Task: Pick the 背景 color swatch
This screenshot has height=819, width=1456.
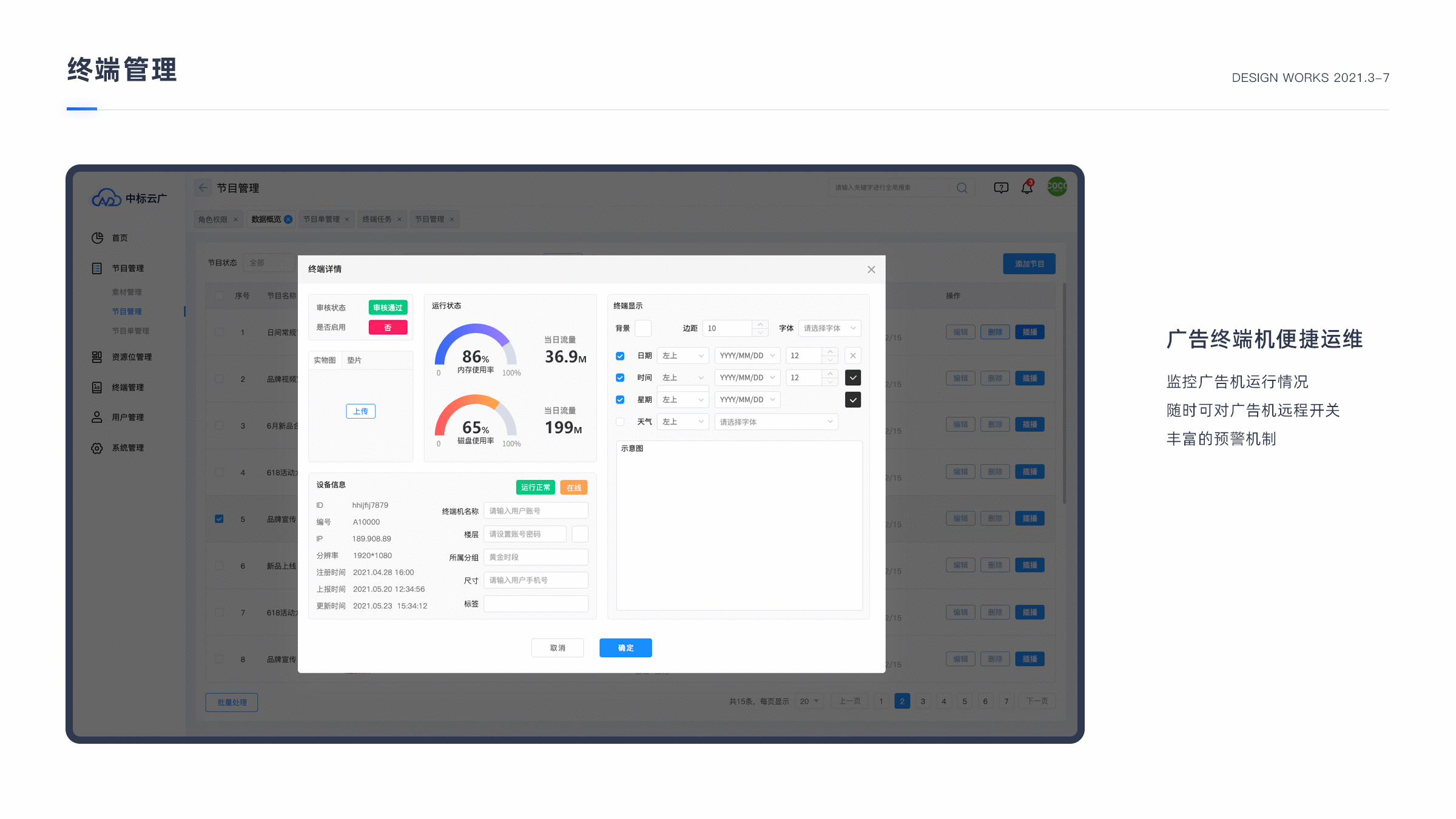Action: point(643,328)
